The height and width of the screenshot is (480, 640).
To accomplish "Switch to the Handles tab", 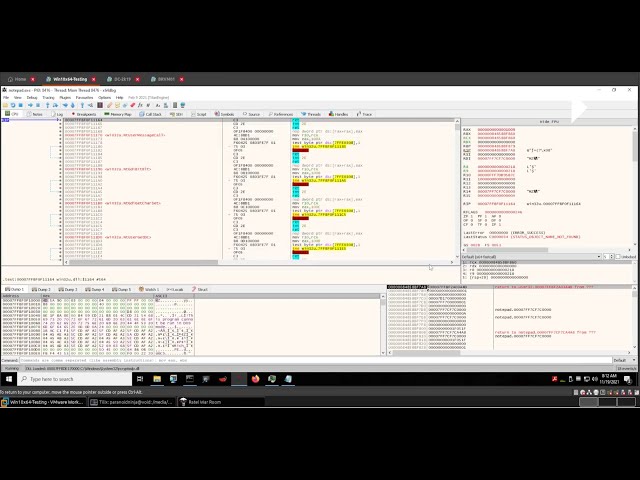I will [x=338, y=114].
